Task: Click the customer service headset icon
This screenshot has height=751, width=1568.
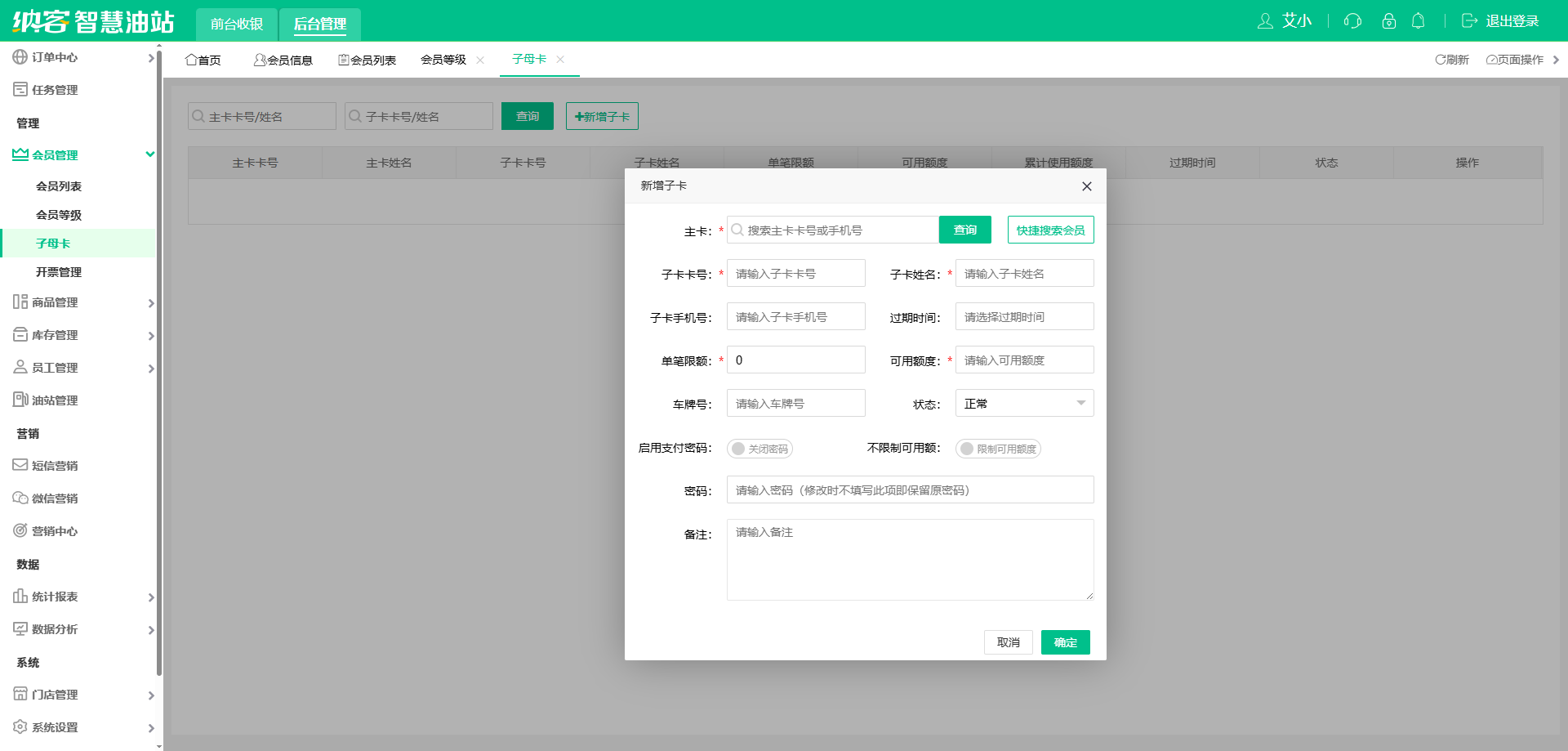Action: coord(1352,21)
